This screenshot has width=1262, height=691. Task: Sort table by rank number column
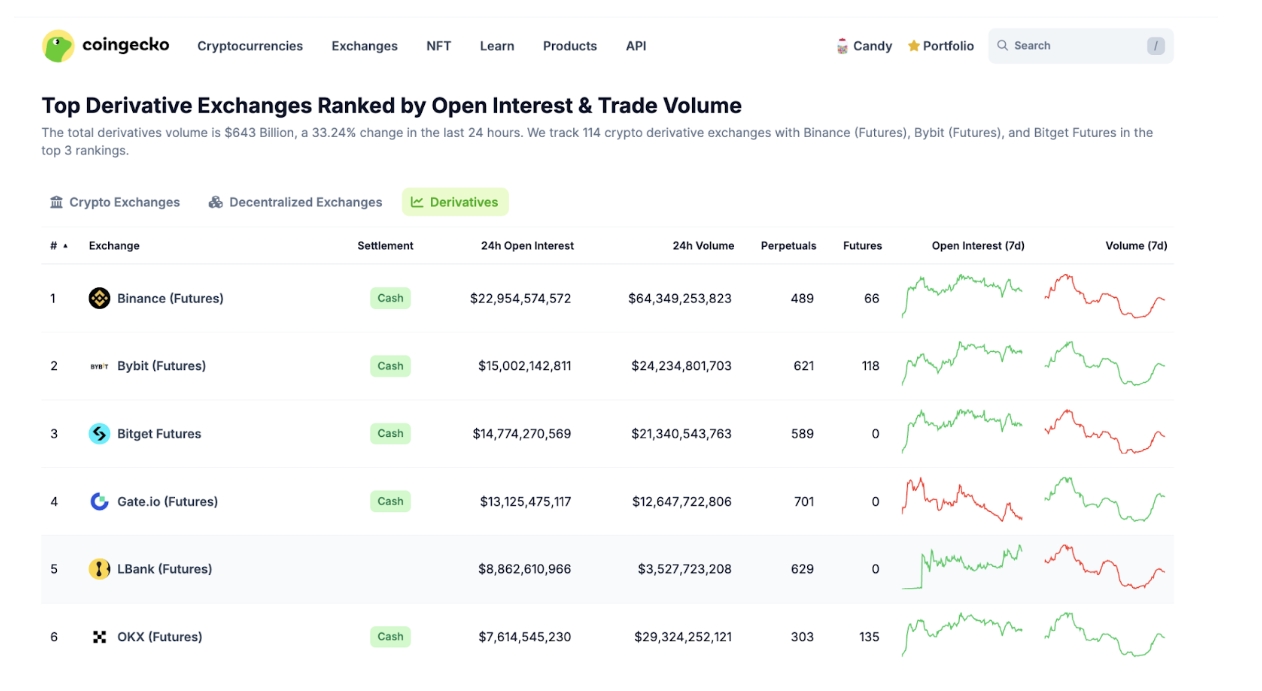click(58, 246)
